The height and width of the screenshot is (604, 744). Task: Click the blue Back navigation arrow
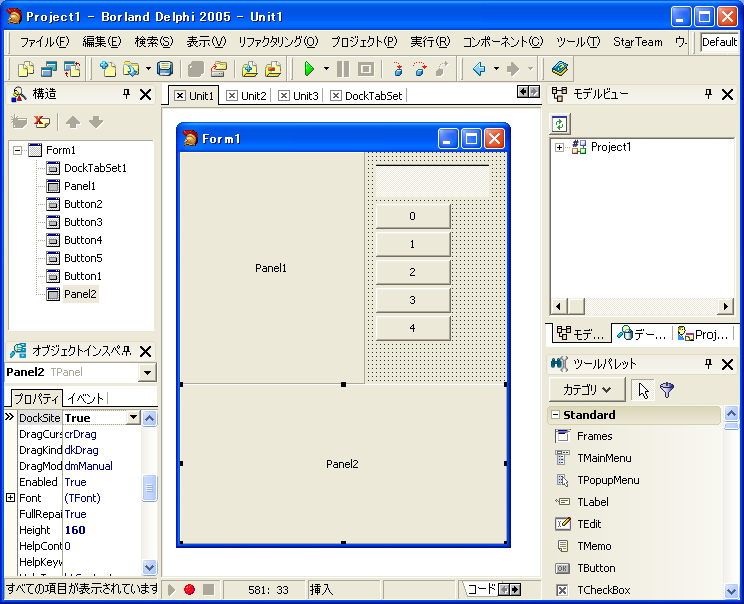[479, 69]
